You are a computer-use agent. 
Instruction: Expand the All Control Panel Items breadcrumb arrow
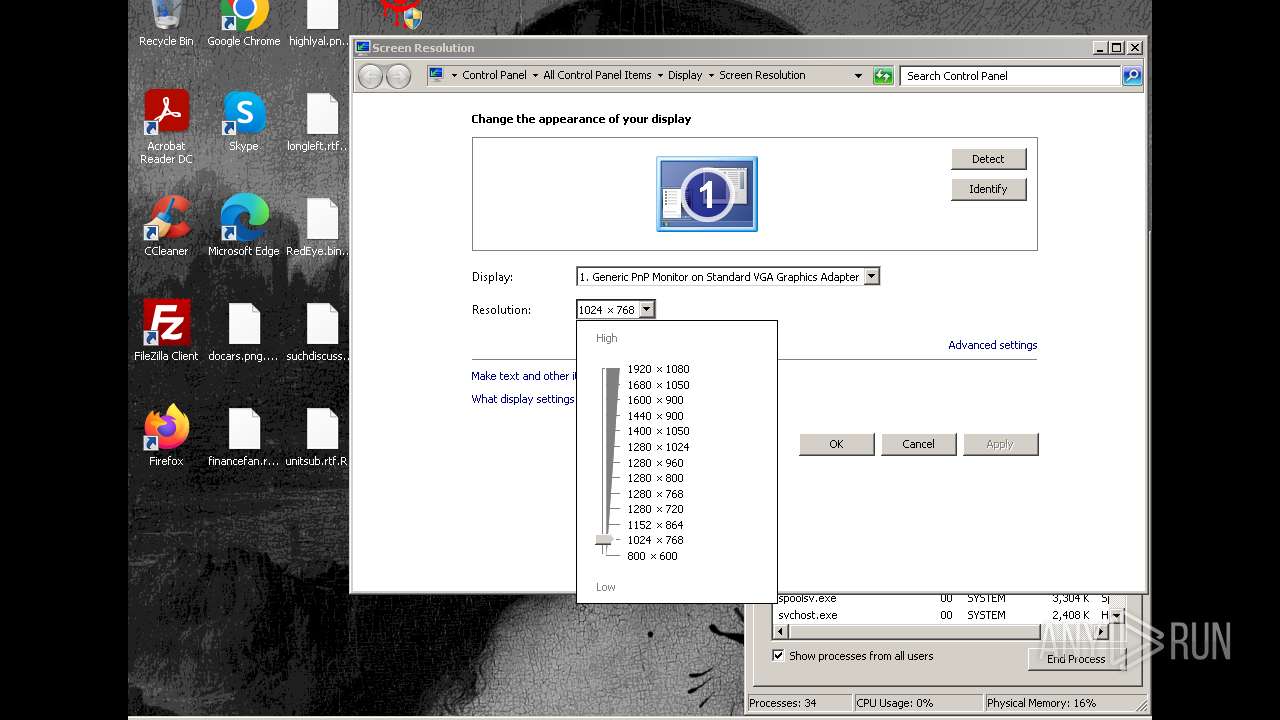tap(660, 76)
